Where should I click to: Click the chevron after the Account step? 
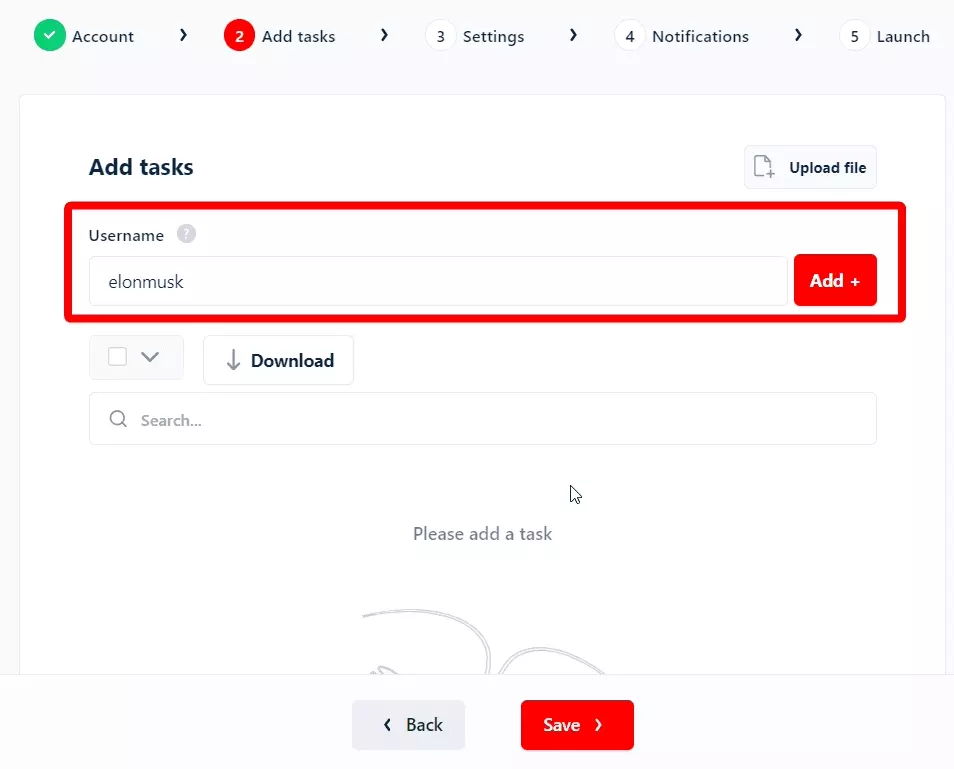[x=183, y=35]
